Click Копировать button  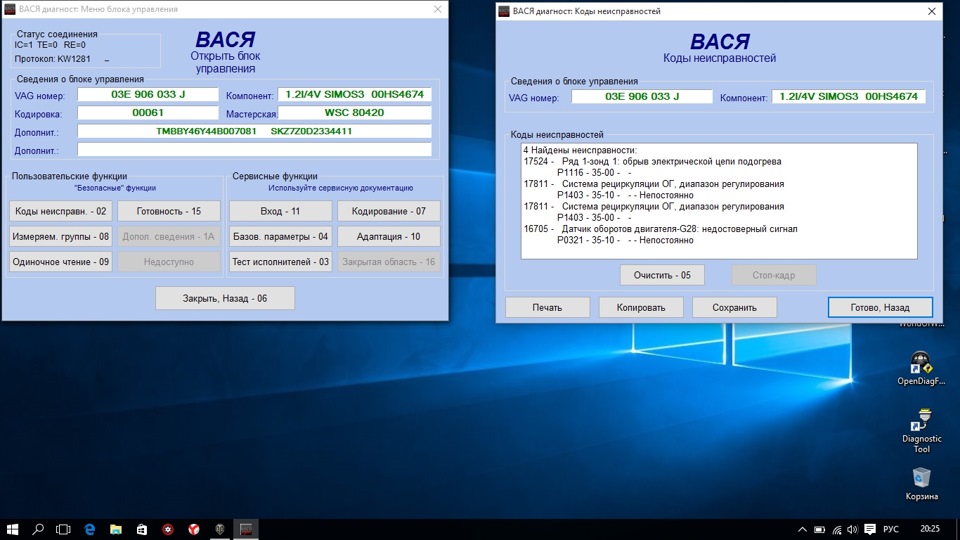[641, 307]
